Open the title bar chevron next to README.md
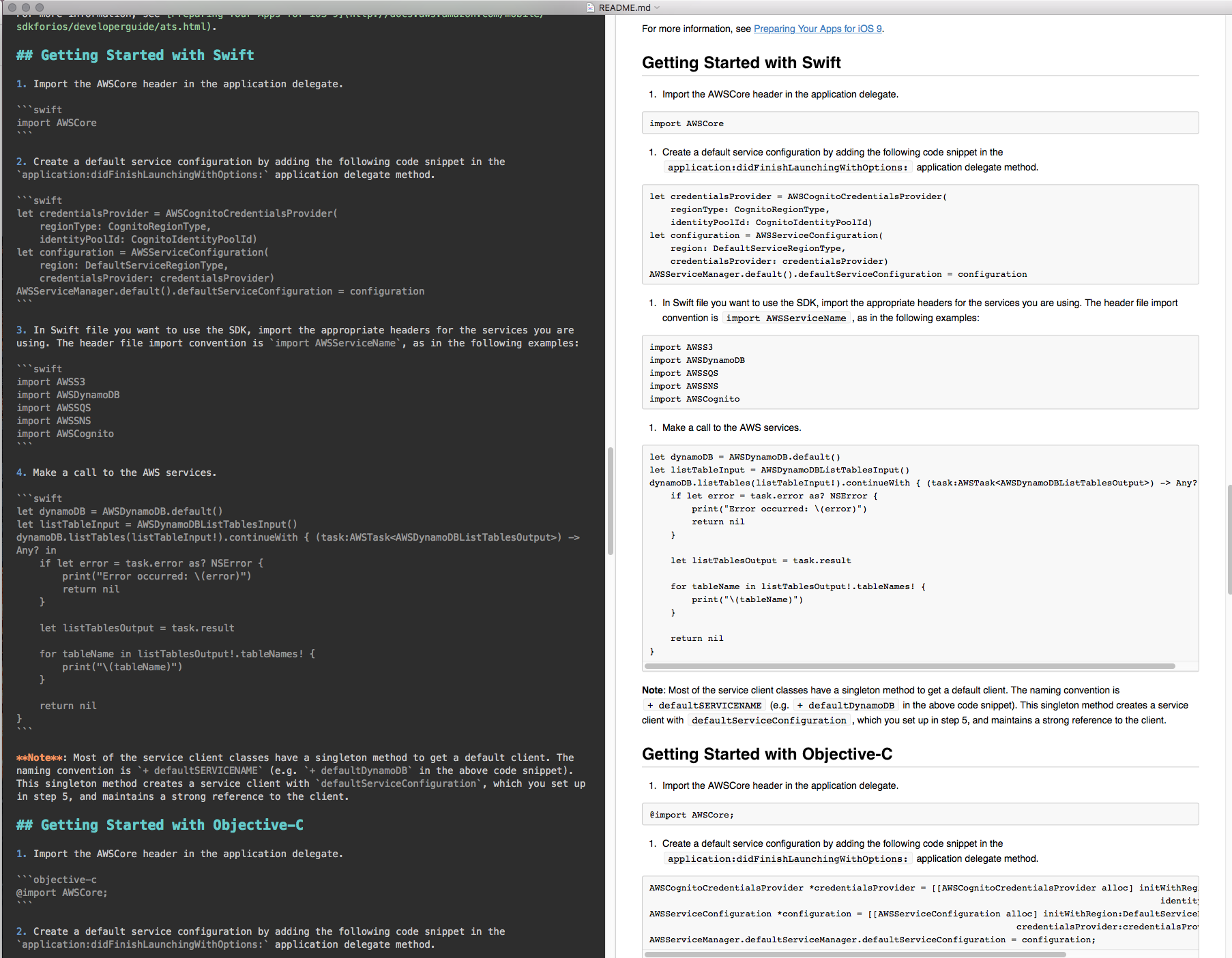Viewport: 1232px width, 958px height. [657, 8]
